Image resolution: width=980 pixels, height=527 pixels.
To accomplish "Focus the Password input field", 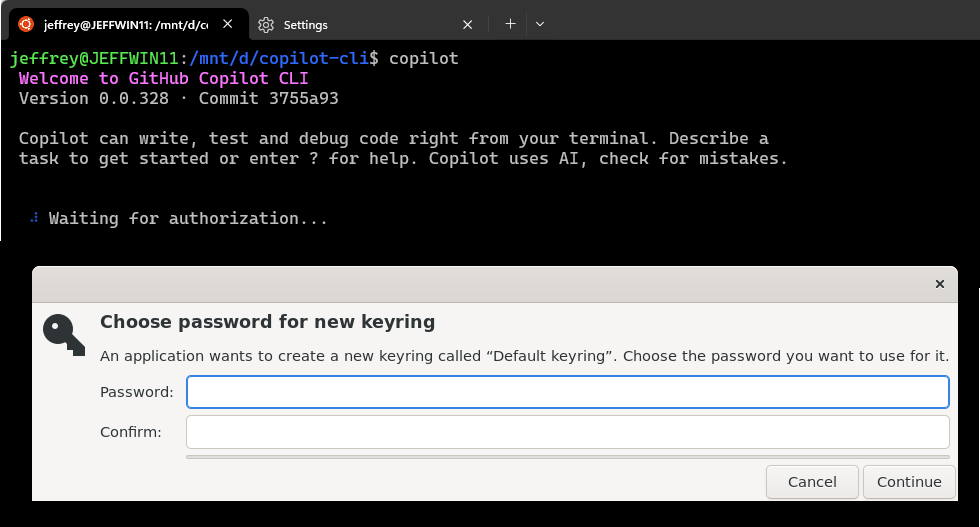I will (567, 392).
